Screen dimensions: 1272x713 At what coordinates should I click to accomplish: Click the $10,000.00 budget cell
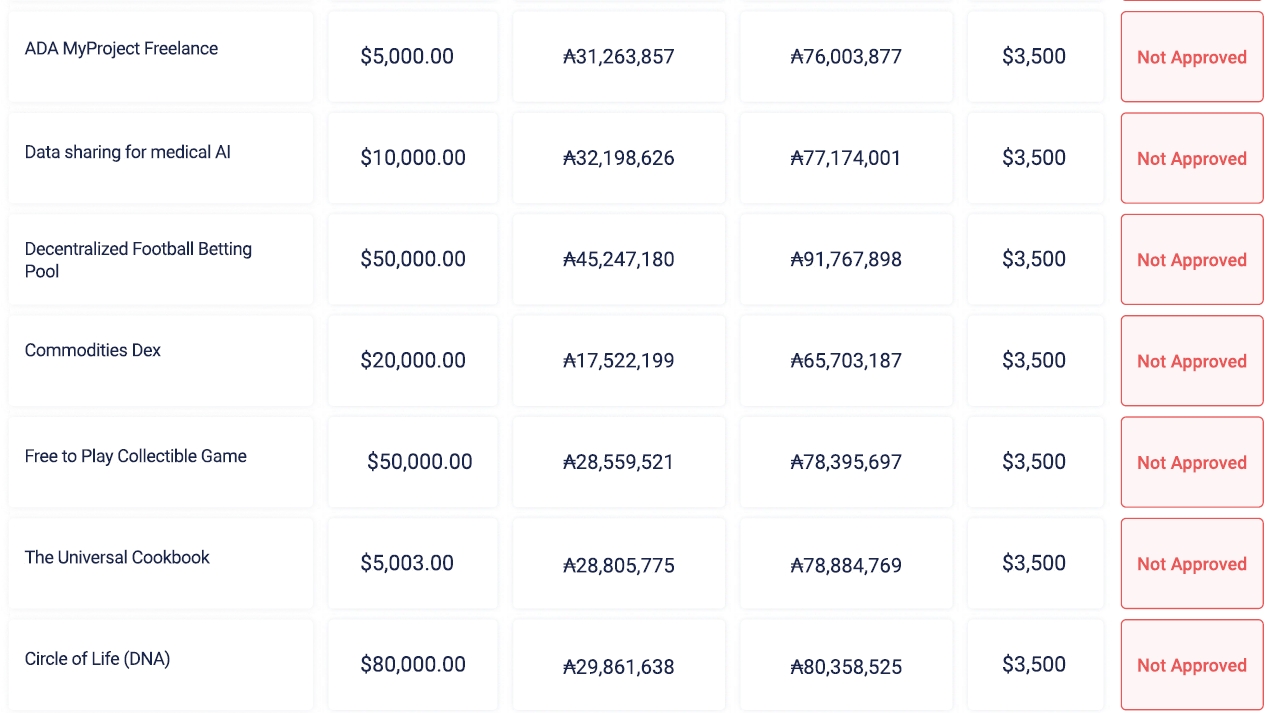(413, 158)
